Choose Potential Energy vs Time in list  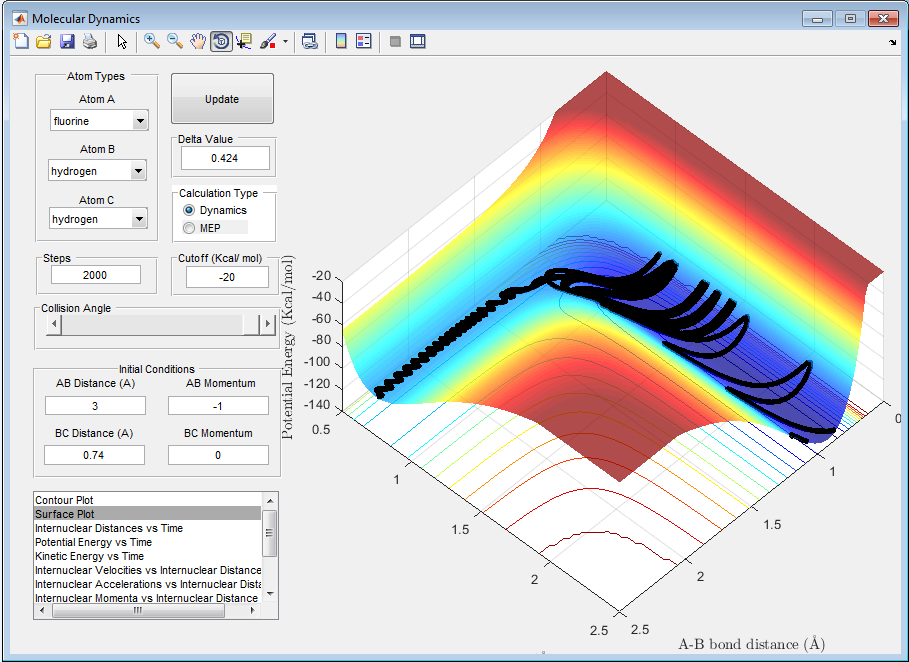click(x=93, y=542)
